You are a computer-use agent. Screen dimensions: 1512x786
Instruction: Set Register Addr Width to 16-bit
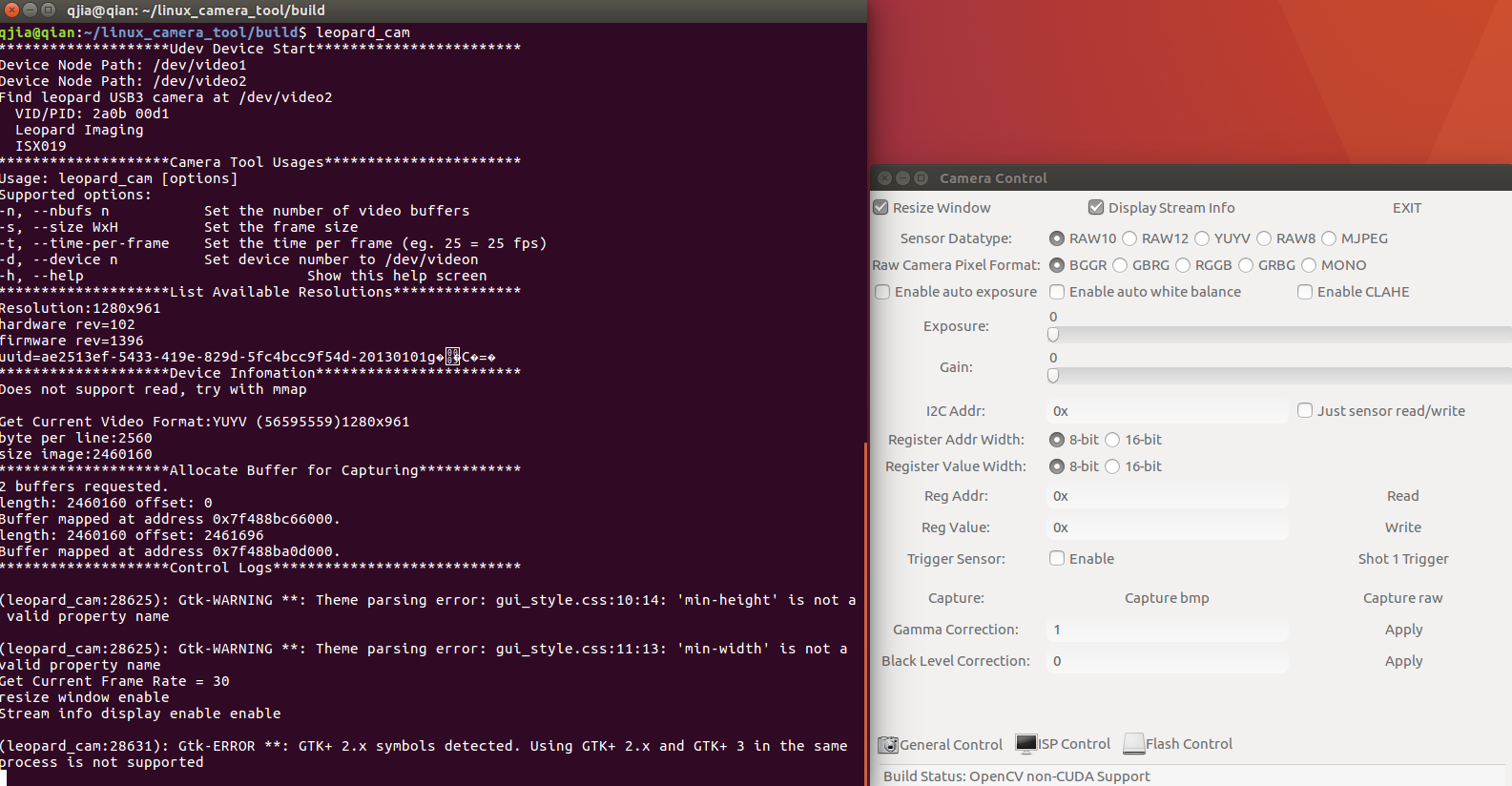(x=1112, y=440)
